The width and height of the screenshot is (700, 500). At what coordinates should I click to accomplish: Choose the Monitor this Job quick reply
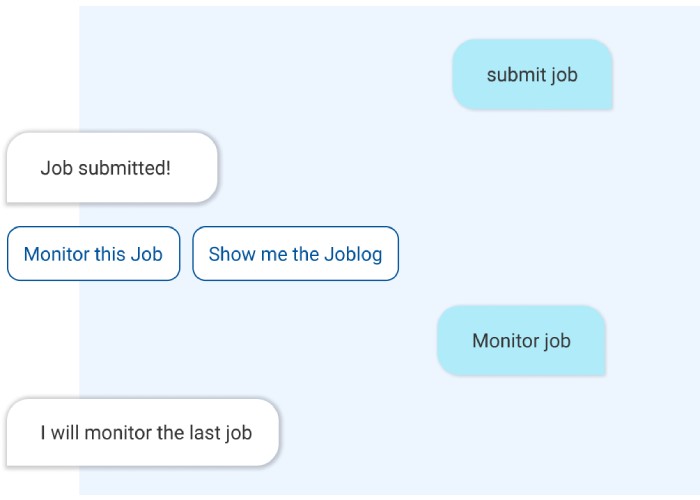[93, 254]
